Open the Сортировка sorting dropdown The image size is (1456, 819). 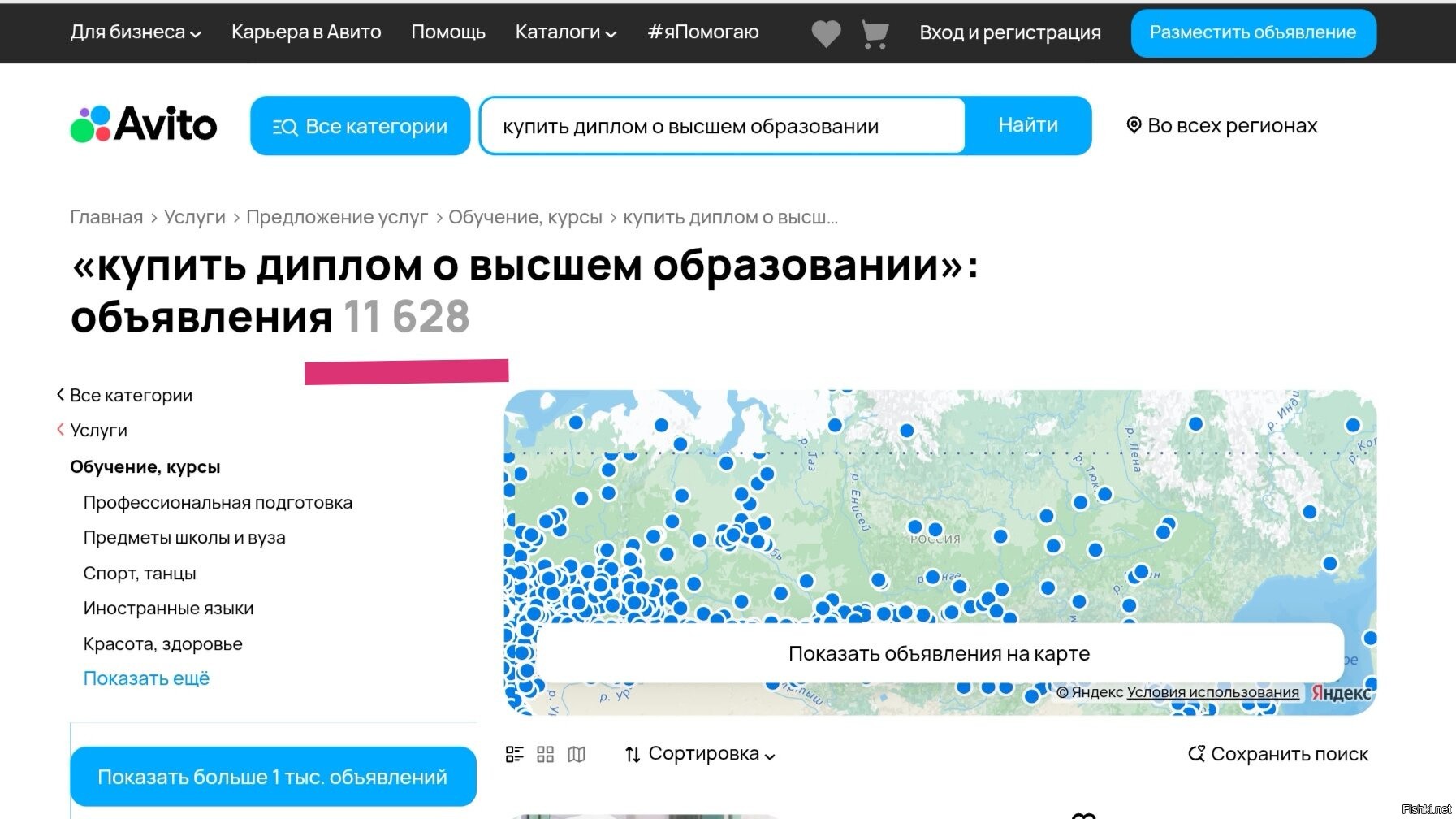[700, 754]
